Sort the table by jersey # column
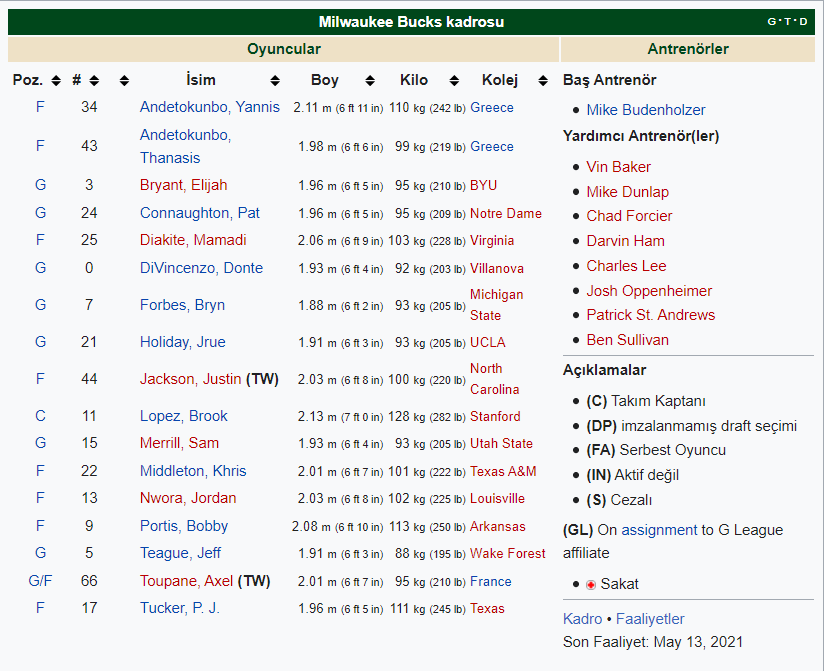The height and width of the screenshot is (671, 825). click(94, 80)
